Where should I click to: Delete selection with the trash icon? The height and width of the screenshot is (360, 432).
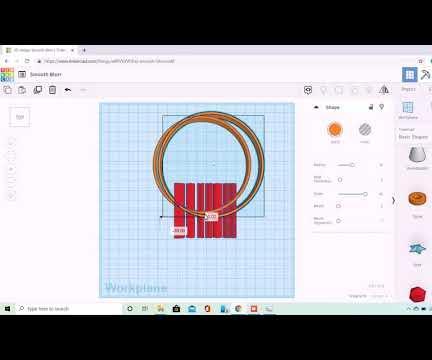pos(52,90)
